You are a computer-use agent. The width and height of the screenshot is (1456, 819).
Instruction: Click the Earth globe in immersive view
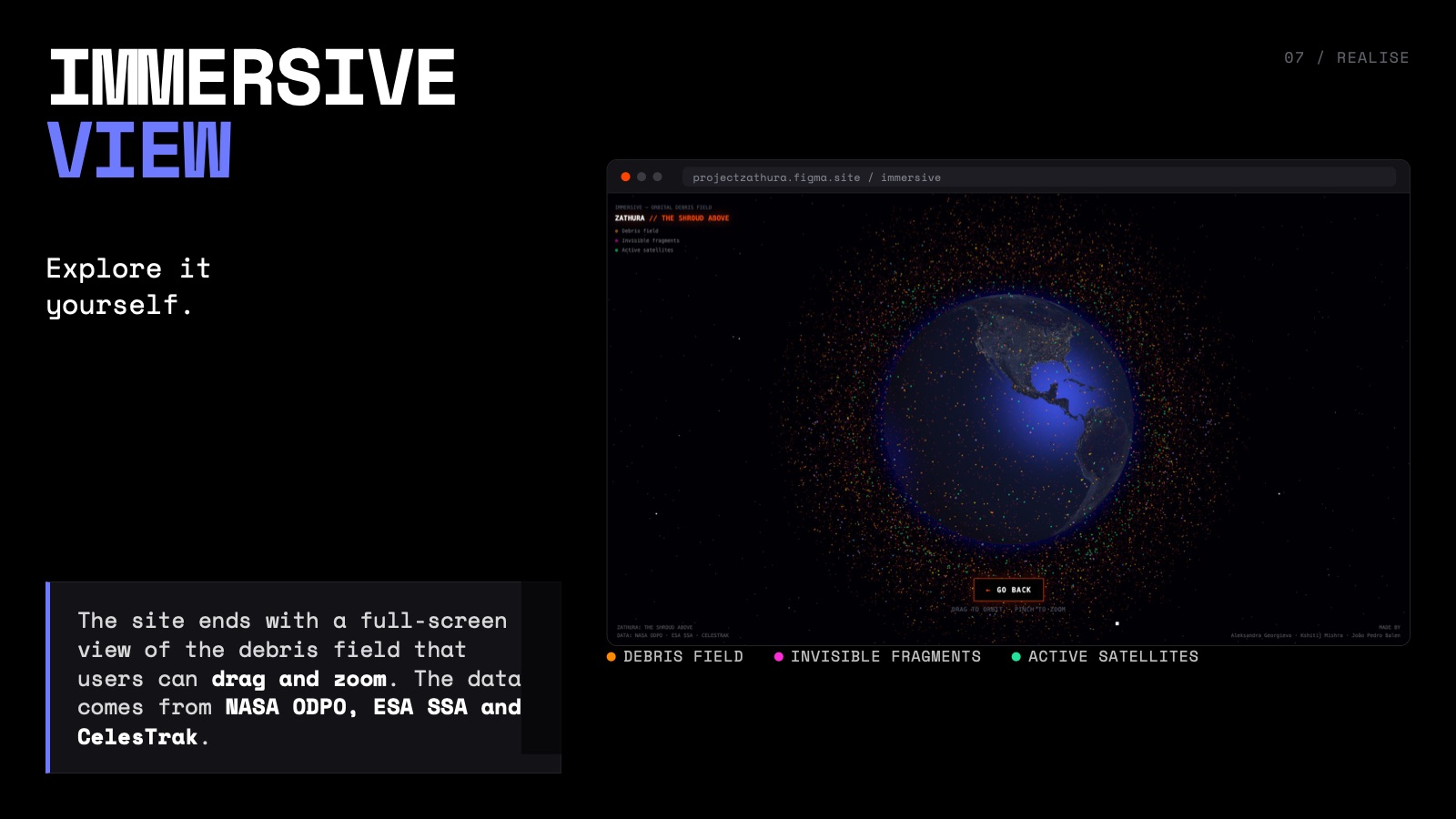(x=1007, y=420)
